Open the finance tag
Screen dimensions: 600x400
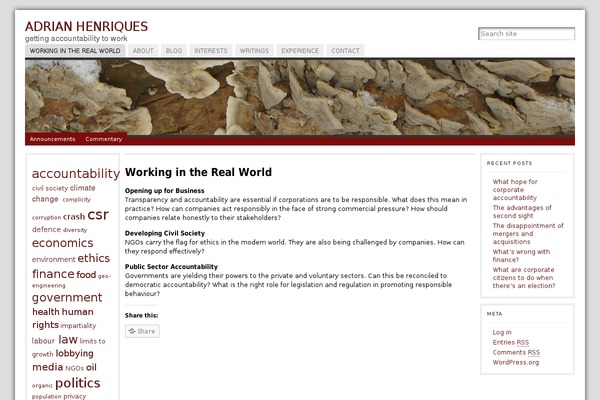53,274
